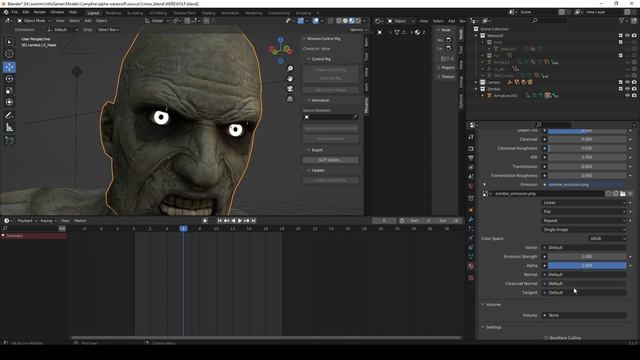Expand the camera collection in outliner
Screen dimensions: 640x360
(x=476, y=82)
